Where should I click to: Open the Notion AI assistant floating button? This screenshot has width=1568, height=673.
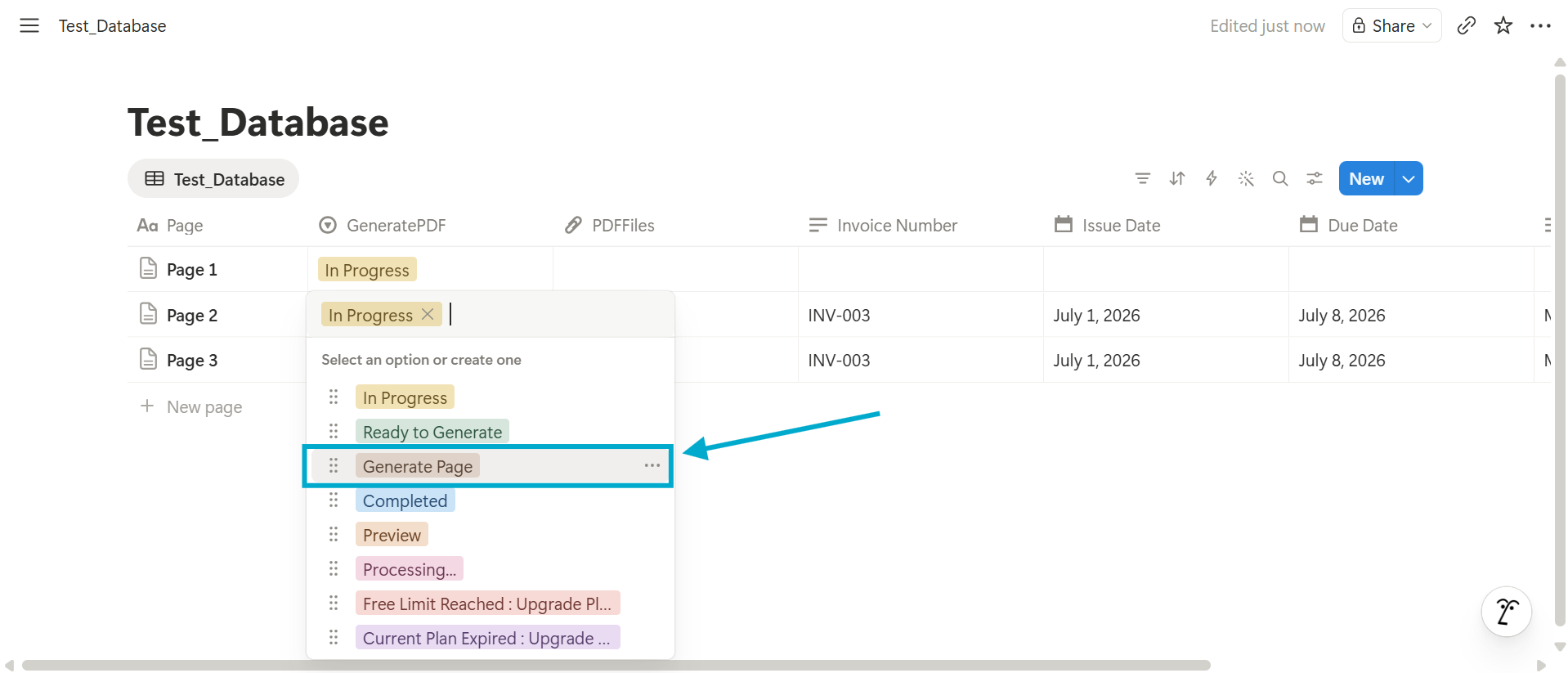[x=1507, y=612]
